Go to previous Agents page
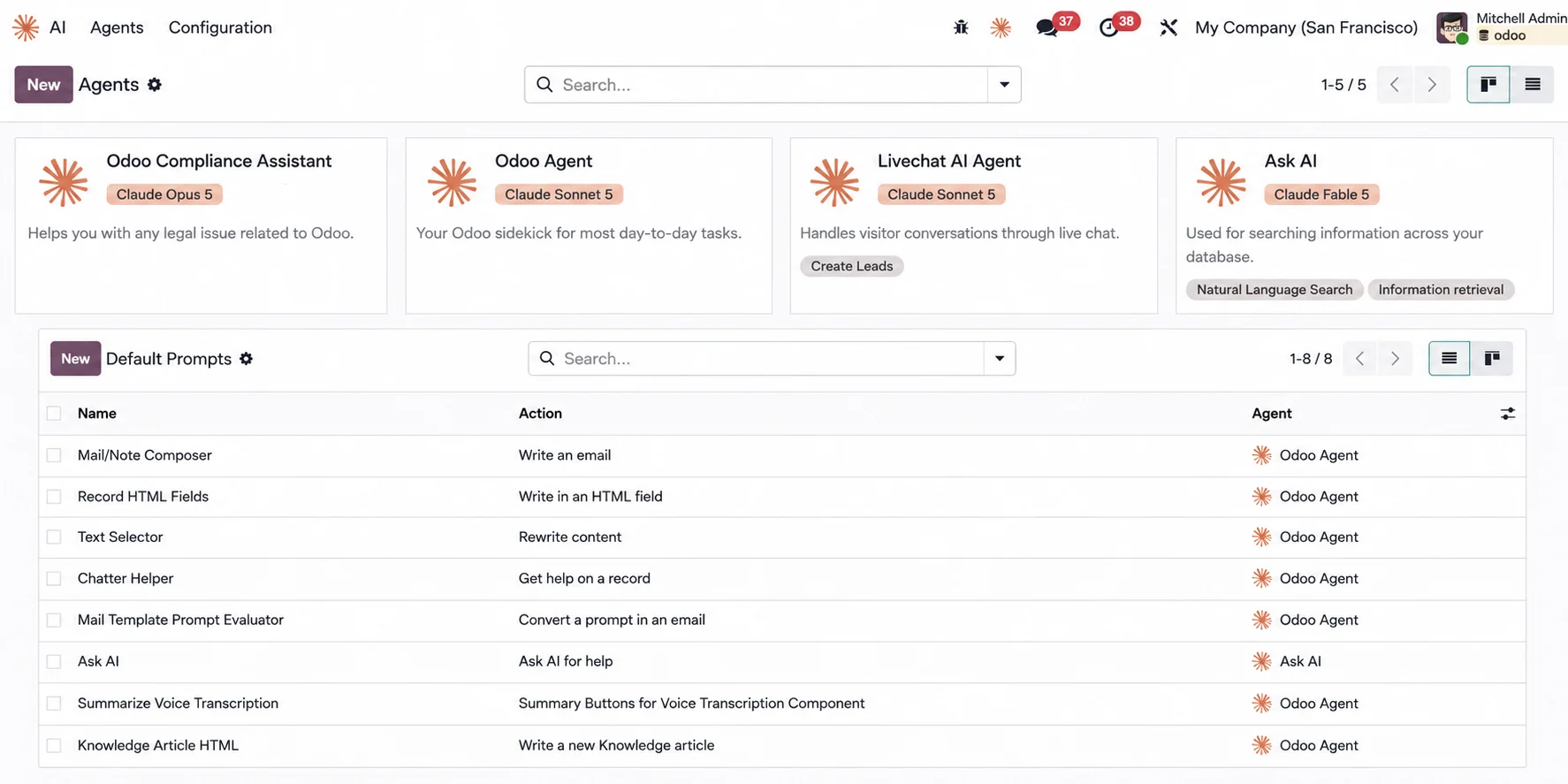Viewport: 1568px width, 784px height. click(1395, 85)
